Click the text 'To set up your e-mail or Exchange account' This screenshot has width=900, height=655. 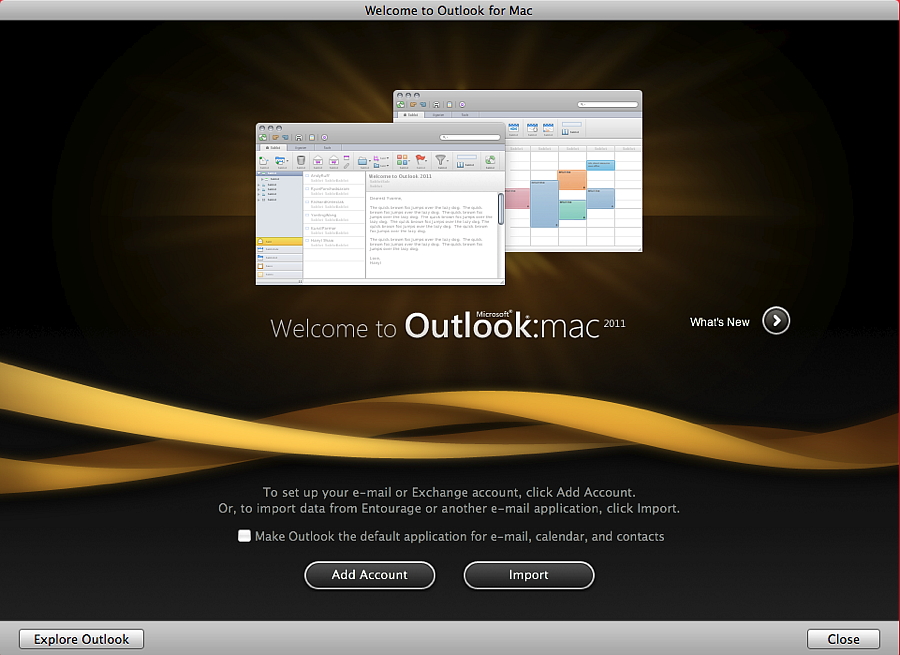393,493
